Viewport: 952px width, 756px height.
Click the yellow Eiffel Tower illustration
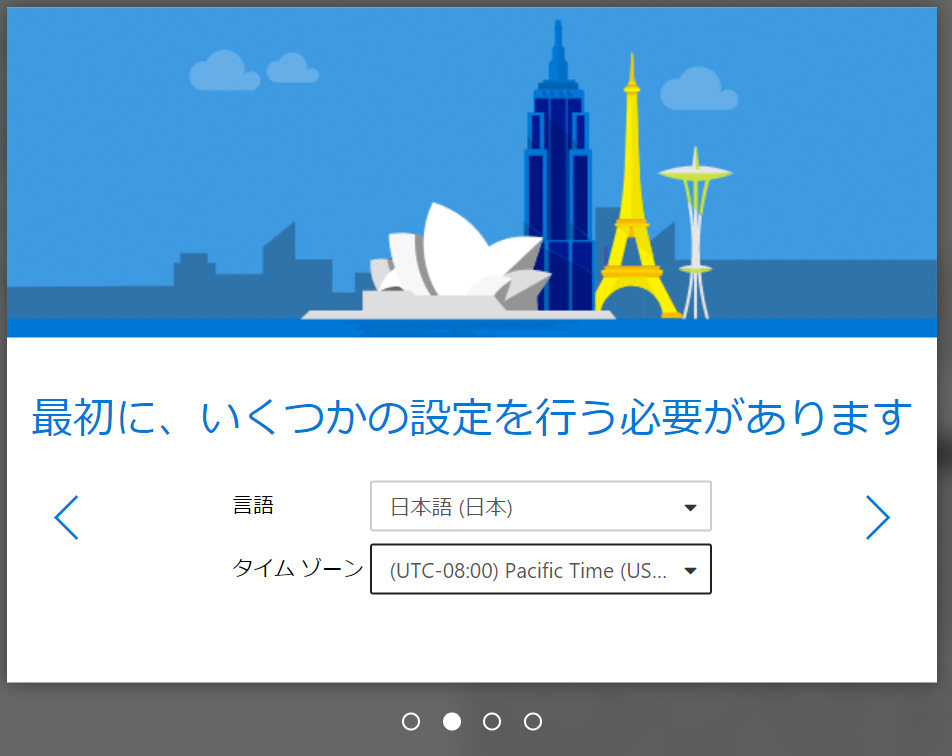pos(630,220)
